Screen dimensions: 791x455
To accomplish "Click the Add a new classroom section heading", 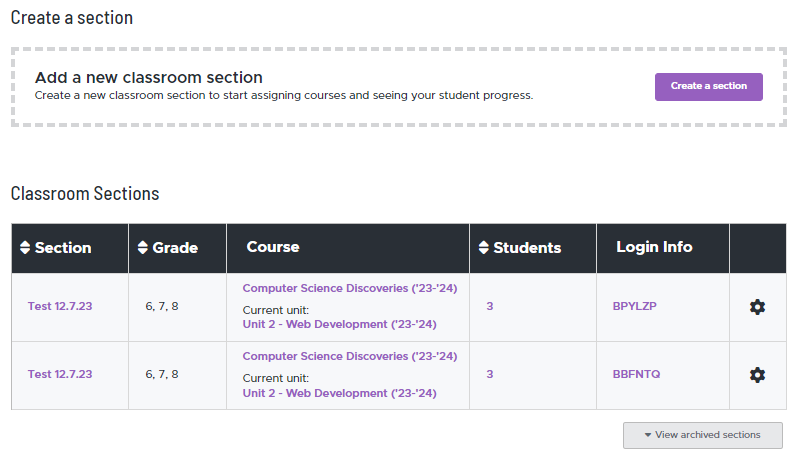I will coord(149,77).
